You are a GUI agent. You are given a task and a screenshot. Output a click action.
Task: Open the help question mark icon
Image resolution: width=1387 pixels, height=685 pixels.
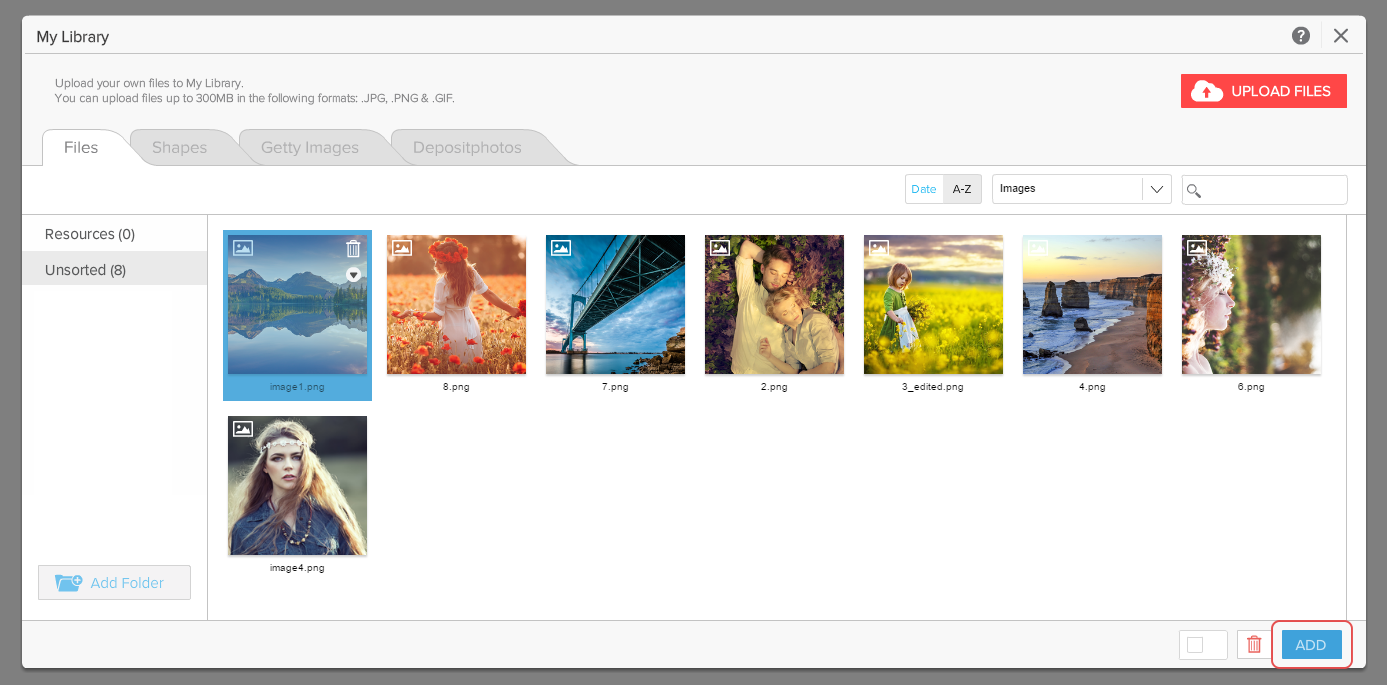tap(1300, 36)
